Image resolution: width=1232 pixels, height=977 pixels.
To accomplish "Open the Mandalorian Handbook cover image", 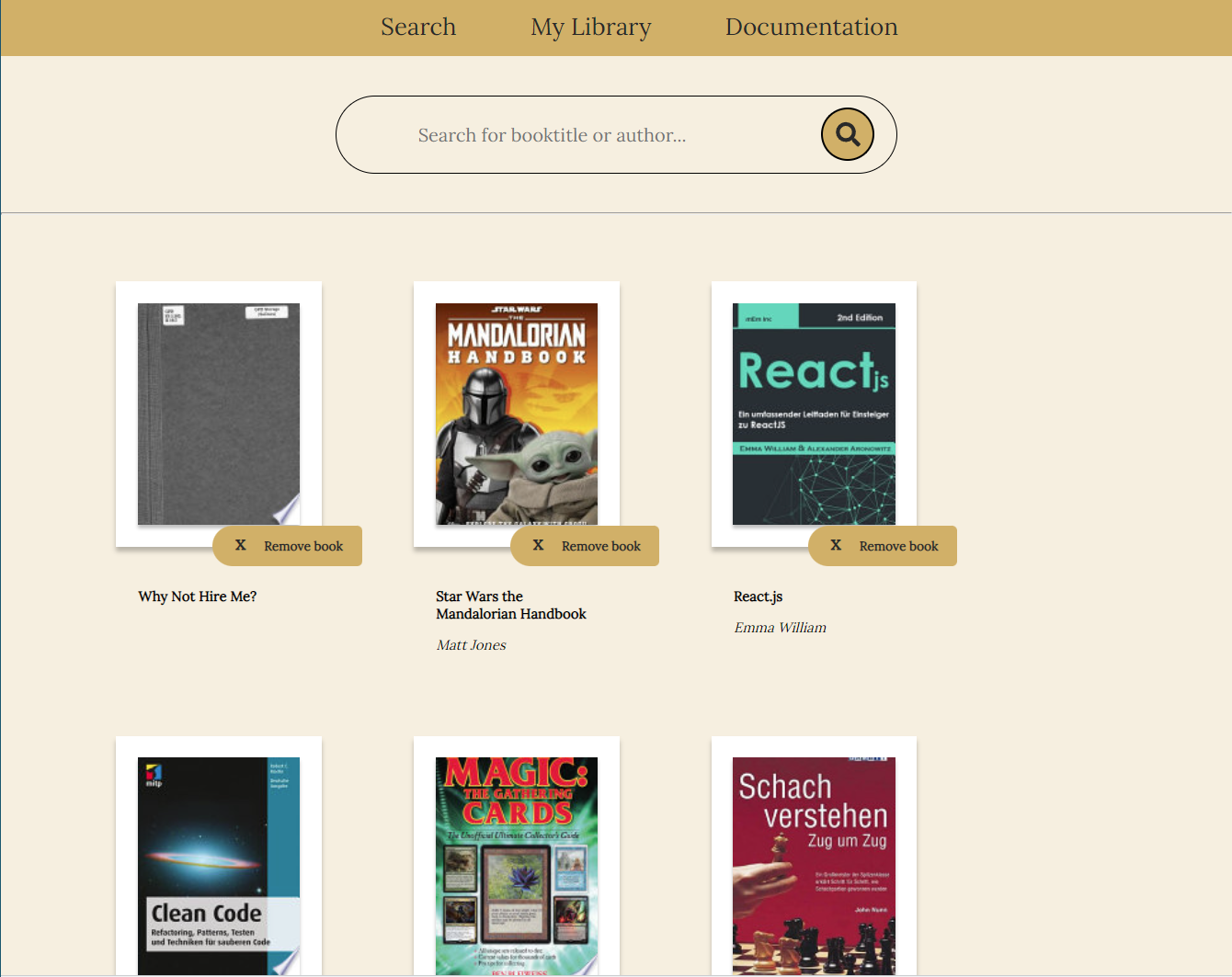I will [517, 414].
